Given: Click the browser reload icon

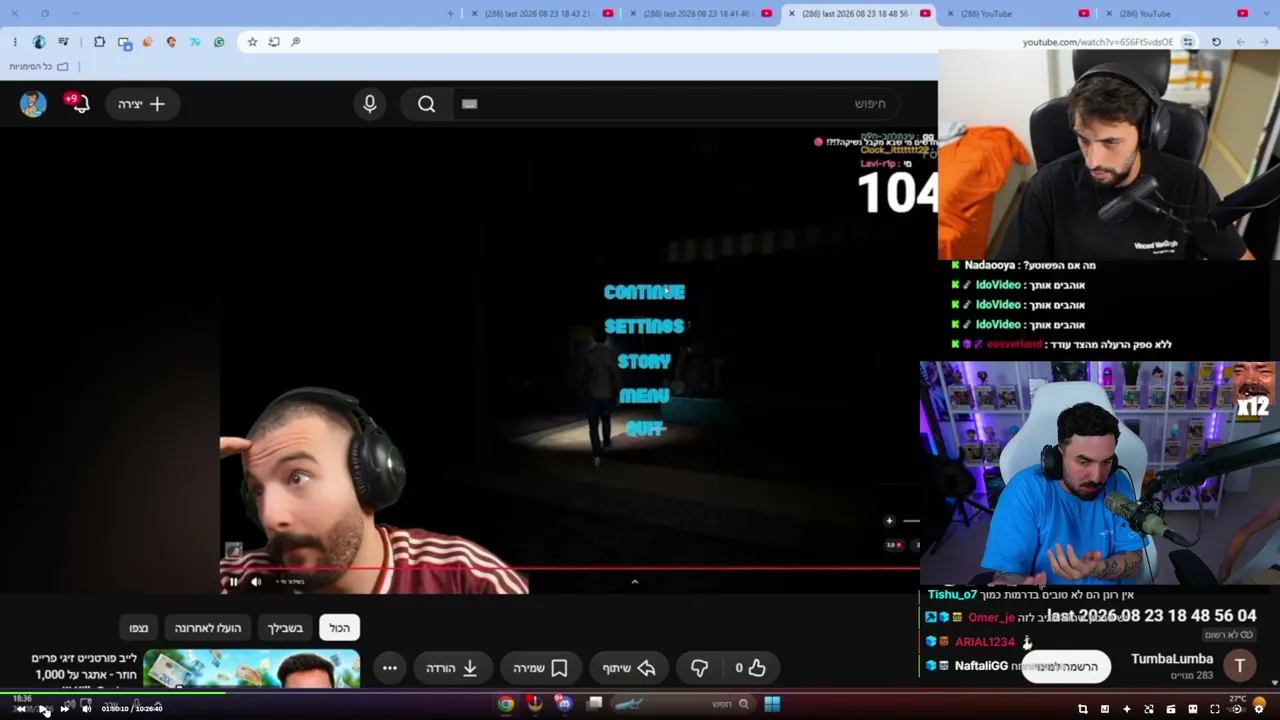Looking at the screenshot, I should point(1216,42).
